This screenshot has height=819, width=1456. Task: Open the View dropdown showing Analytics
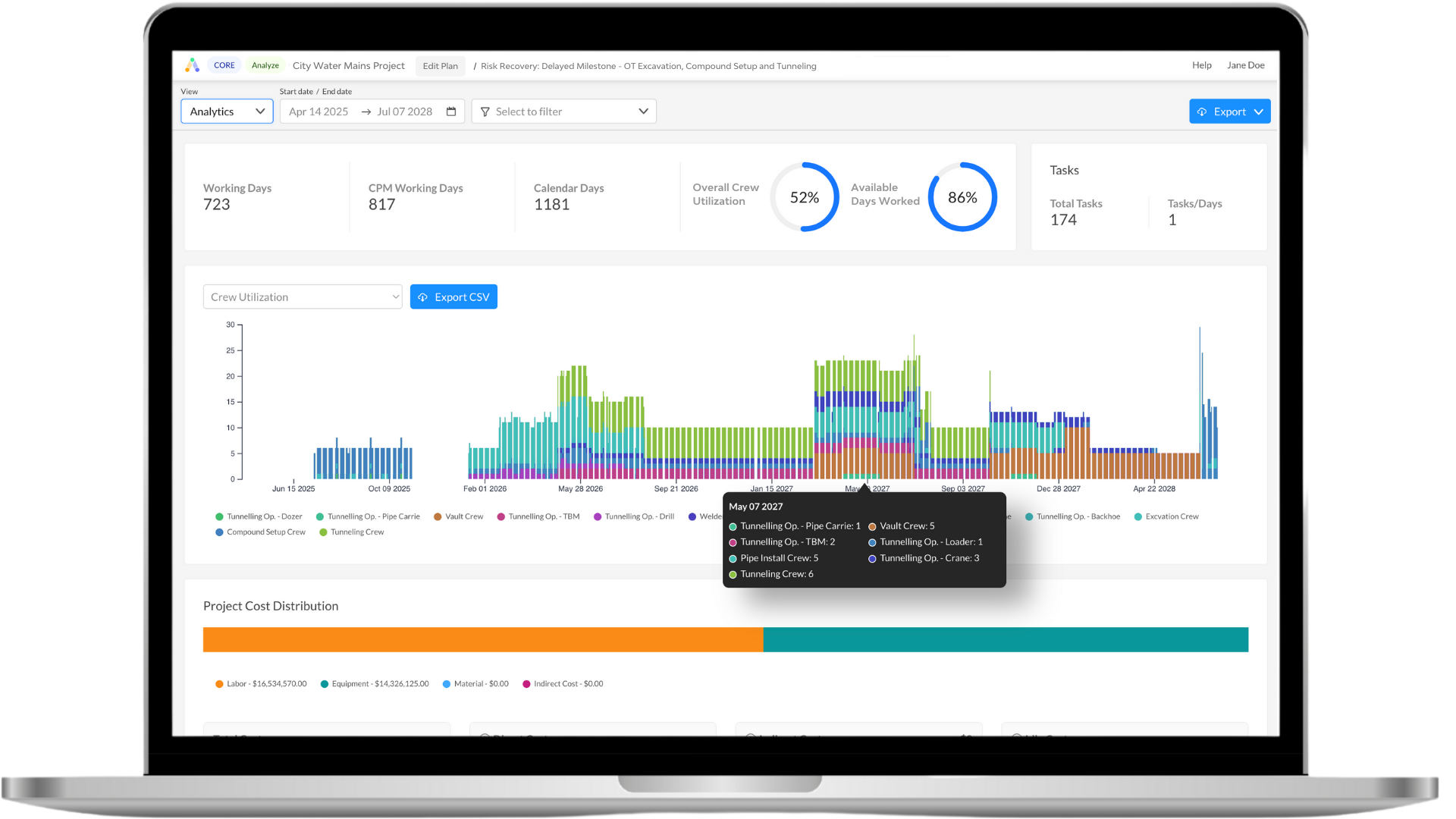click(226, 111)
